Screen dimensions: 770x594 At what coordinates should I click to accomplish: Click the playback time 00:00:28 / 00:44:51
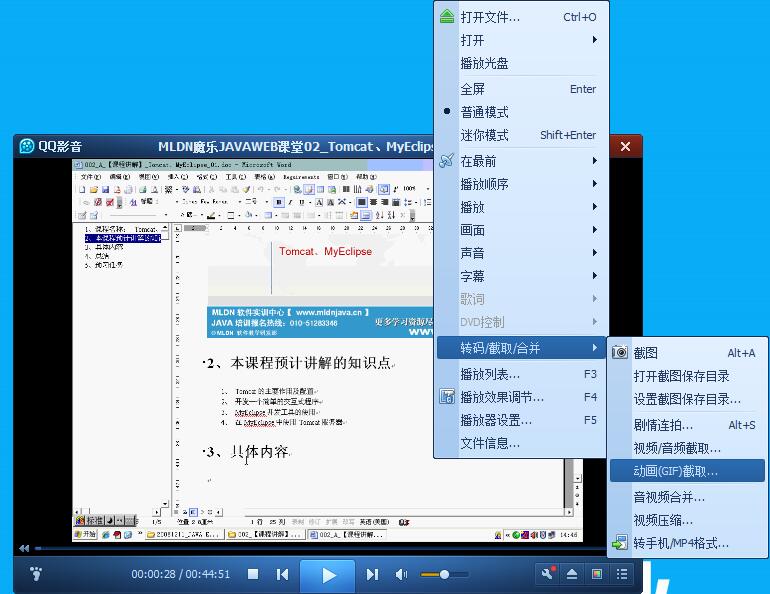[x=181, y=574]
